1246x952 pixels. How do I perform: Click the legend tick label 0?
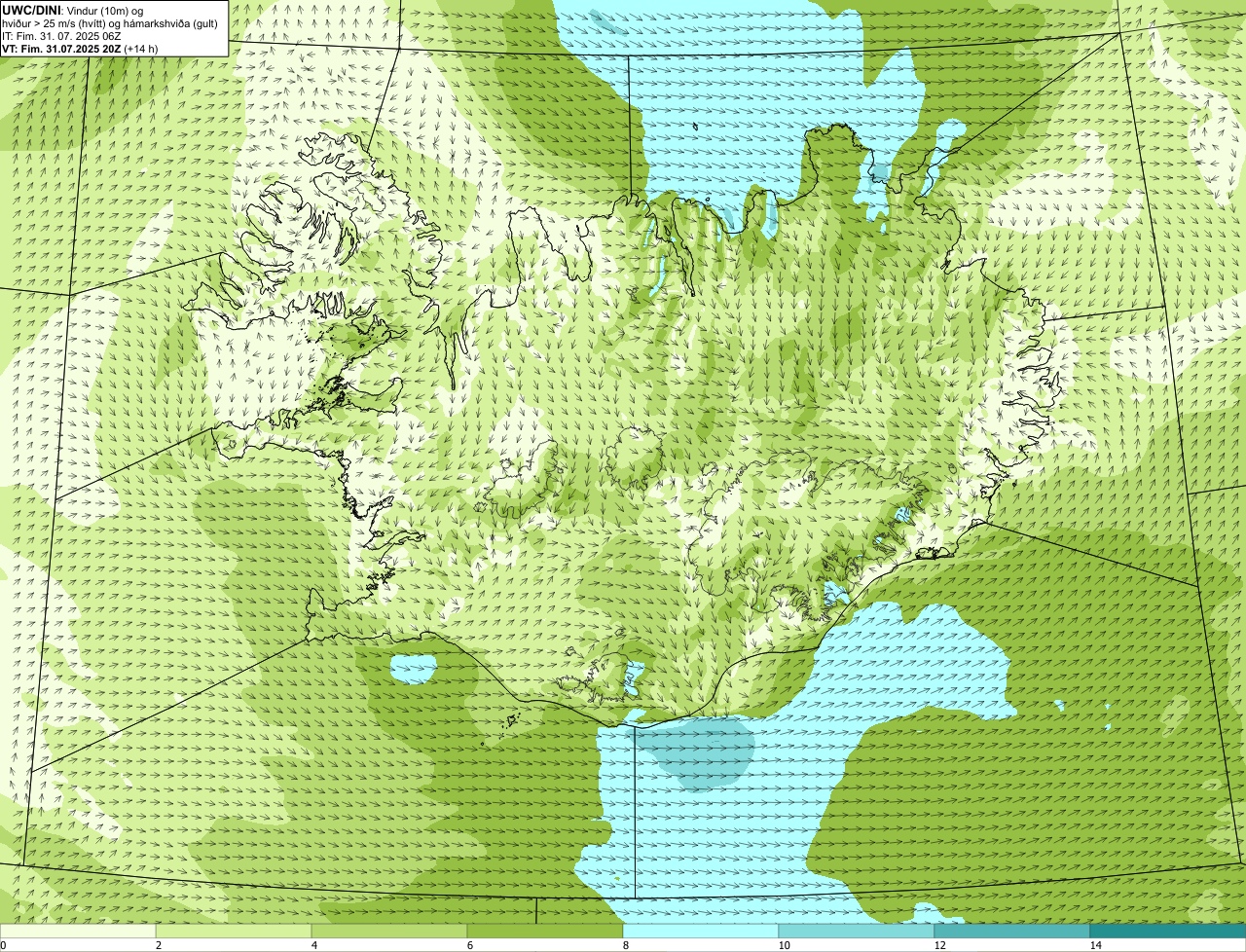click(4, 944)
